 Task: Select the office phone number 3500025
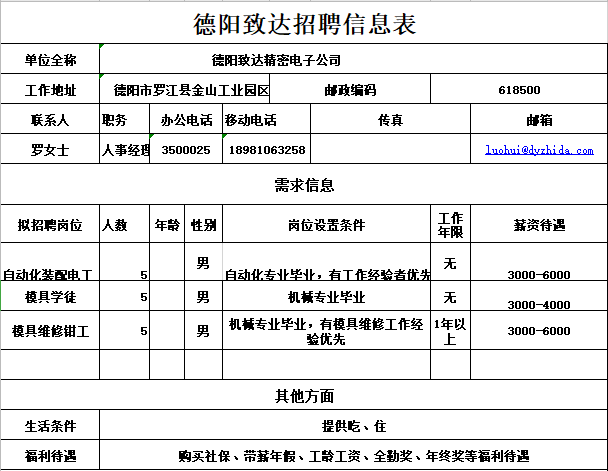(x=186, y=150)
